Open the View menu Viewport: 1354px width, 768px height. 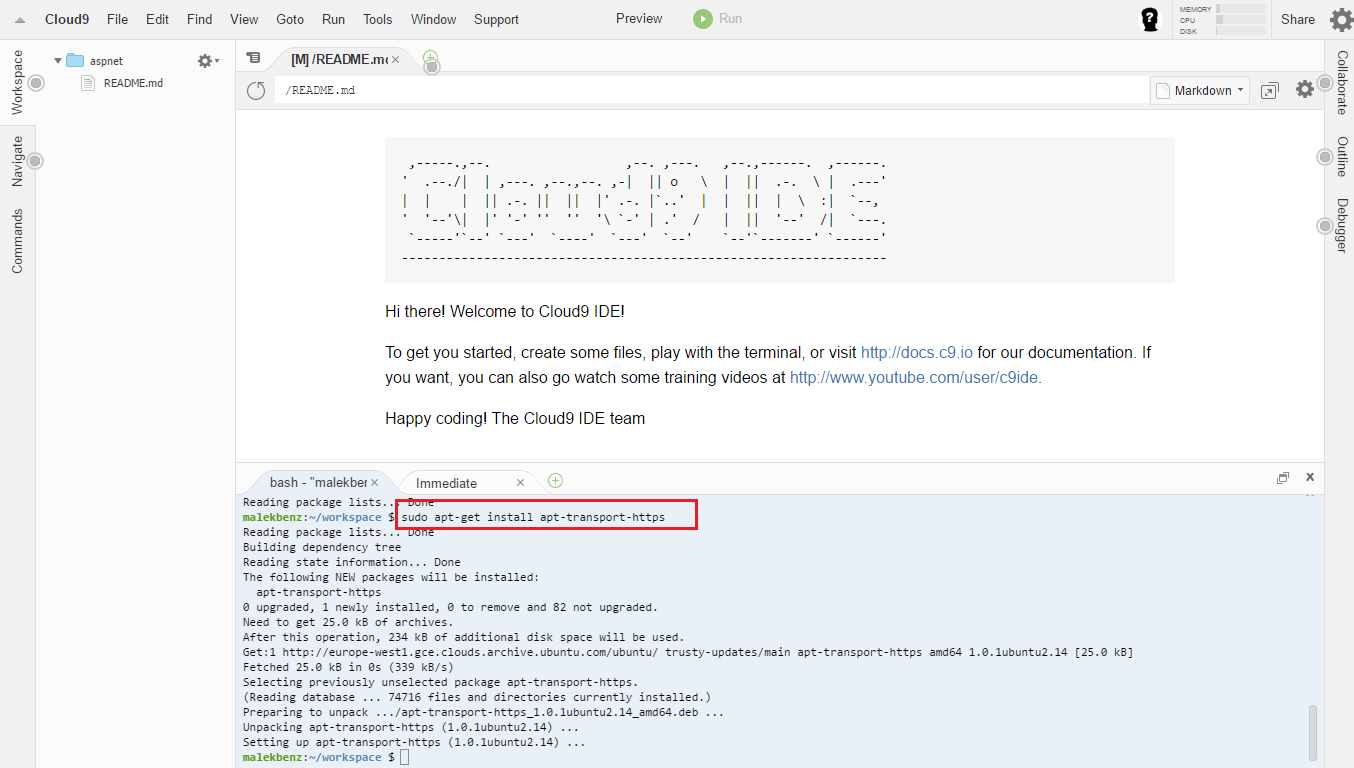(x=244, y=19)
